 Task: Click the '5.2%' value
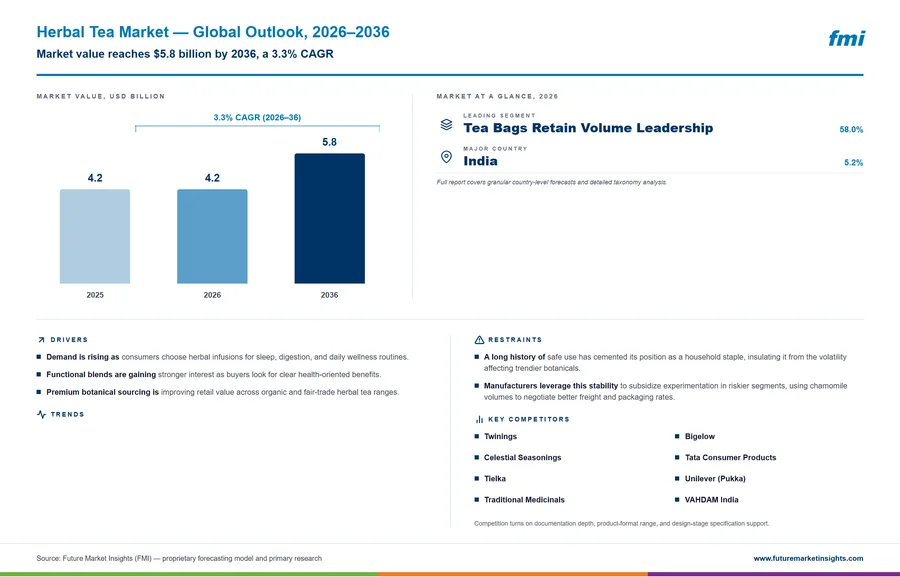(854, 162)
